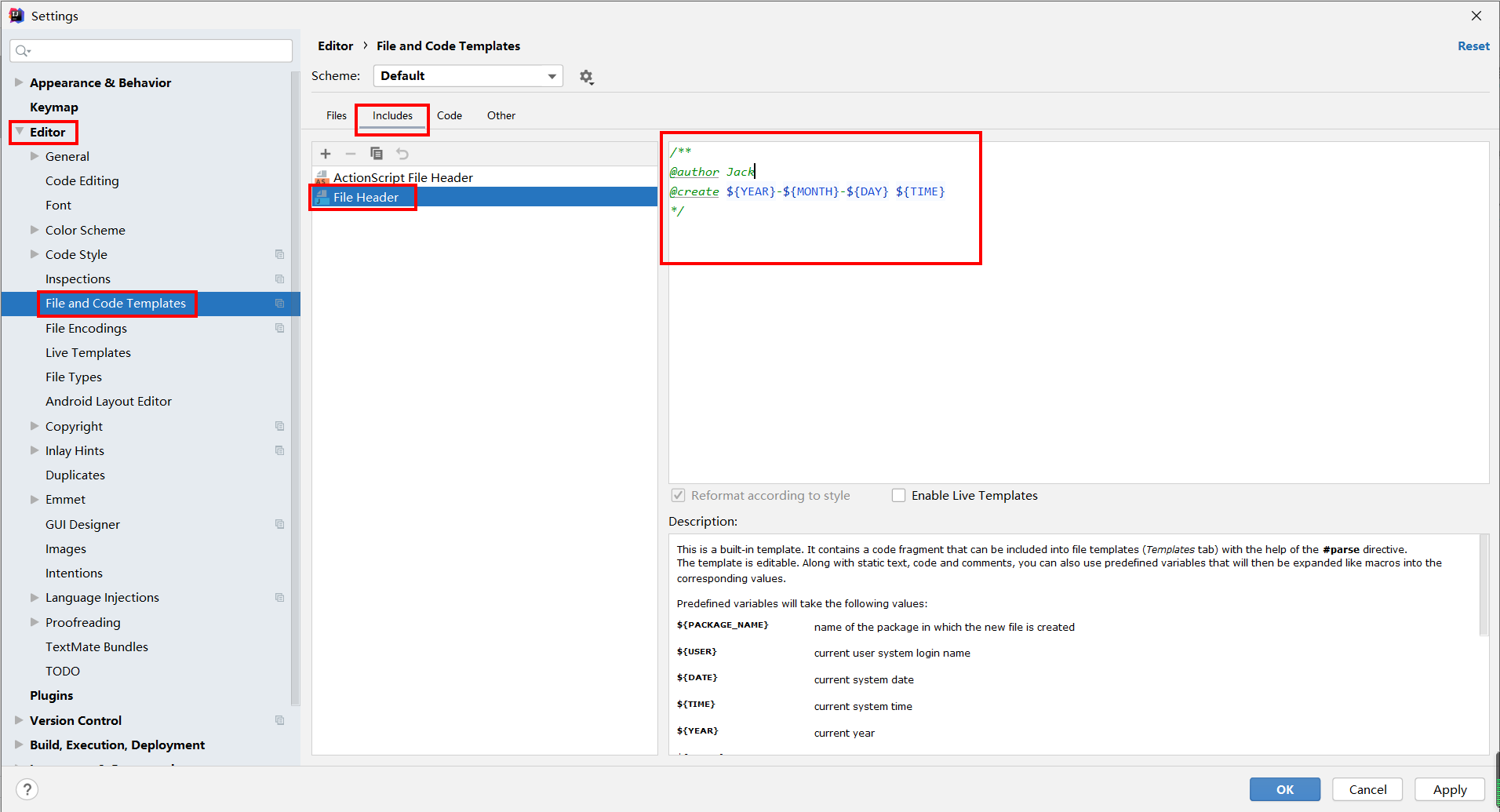Open Android Layout Editor settings
This screenshot has height=812, width=1500.
pyautogui.click(x=108, y=401)
